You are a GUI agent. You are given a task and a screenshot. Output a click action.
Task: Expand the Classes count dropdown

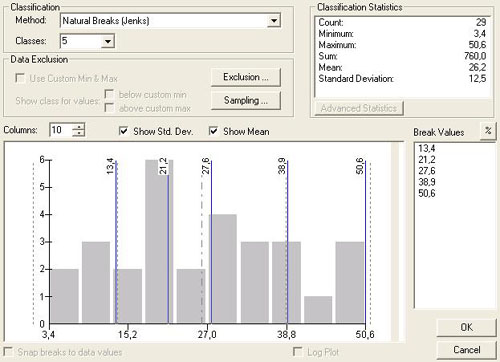pos(108,41)
